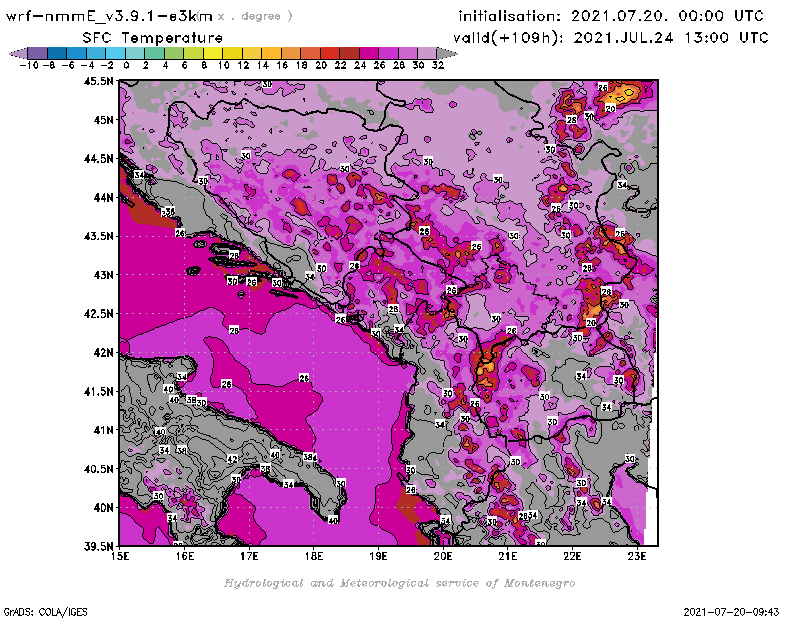
Task: Click the colorbar legend label '14'
Action: pyautogui.click(x=262, y=65)
